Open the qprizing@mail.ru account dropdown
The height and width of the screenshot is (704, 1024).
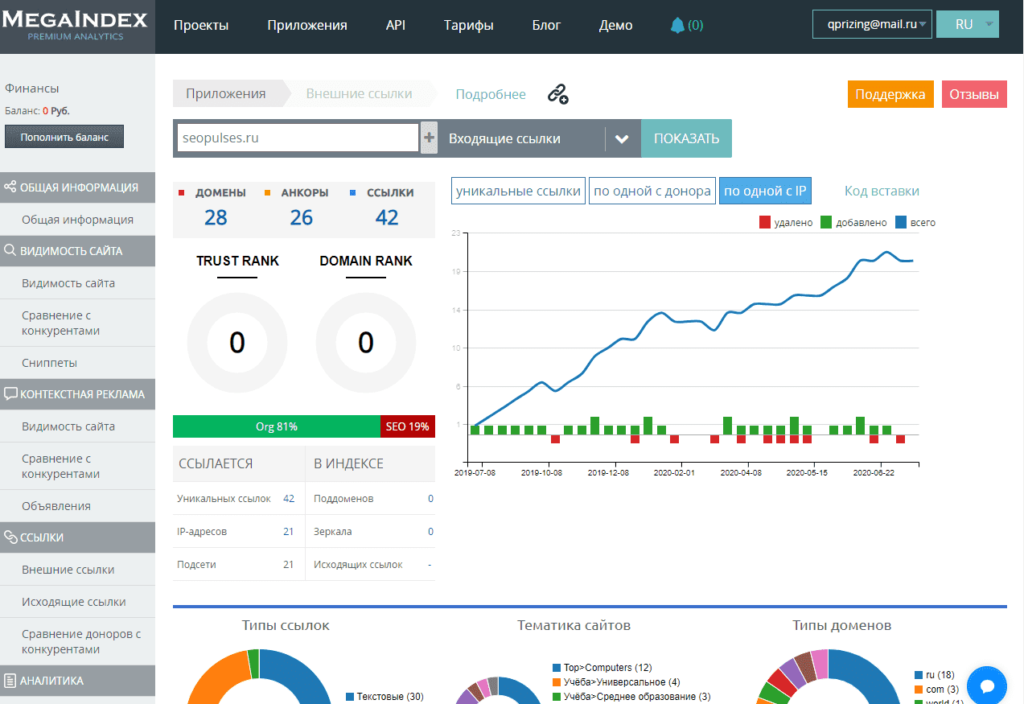[872, 24]
